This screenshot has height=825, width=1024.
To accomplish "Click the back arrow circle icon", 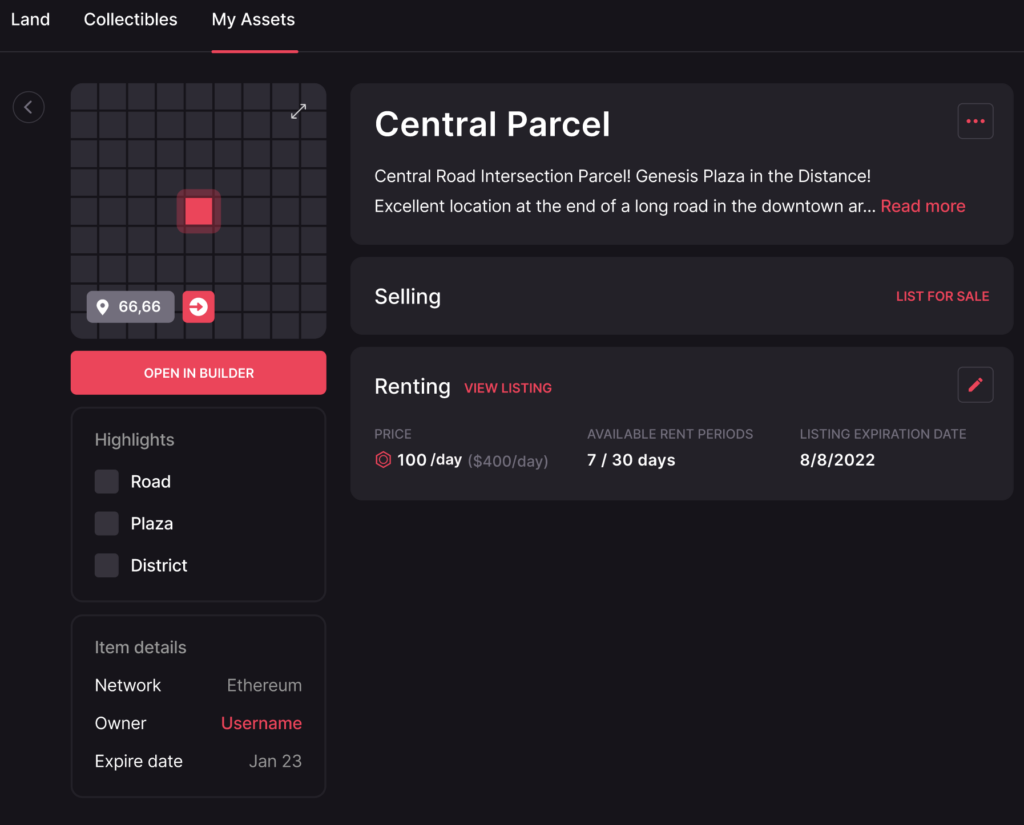I will (28, 107).
